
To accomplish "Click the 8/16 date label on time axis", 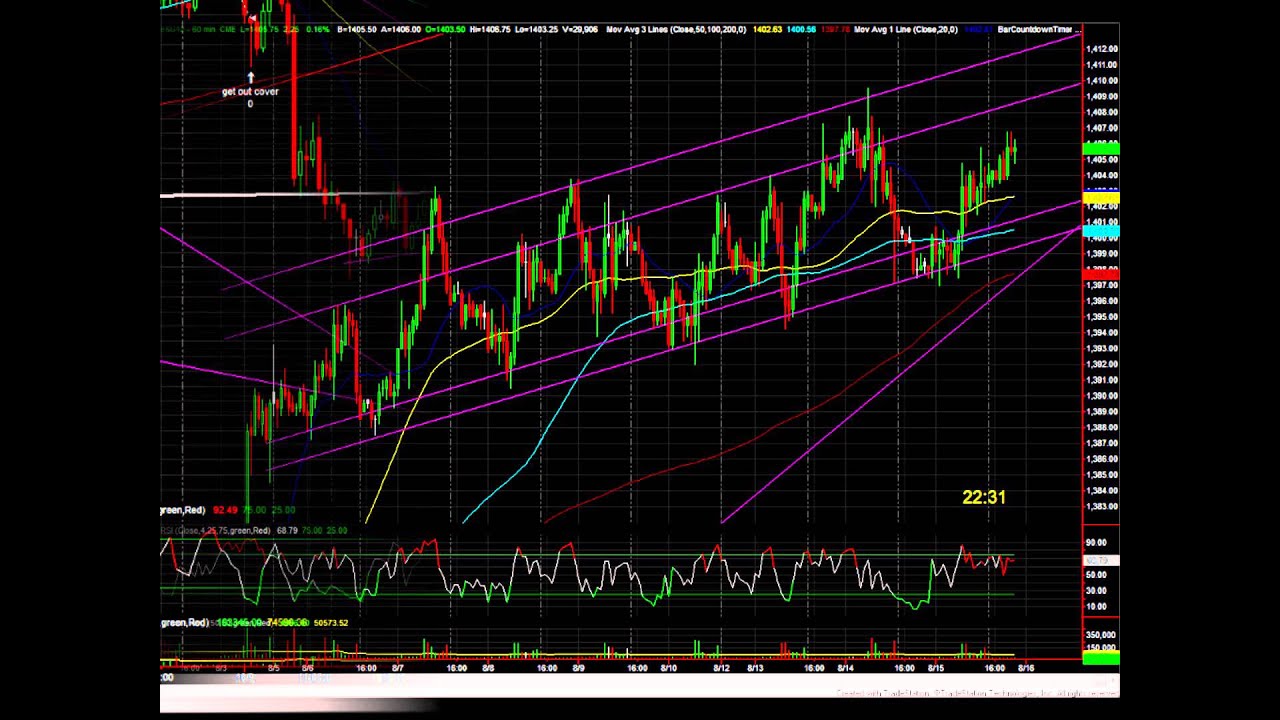I will pyautogui.click(x=1025, y=668).
